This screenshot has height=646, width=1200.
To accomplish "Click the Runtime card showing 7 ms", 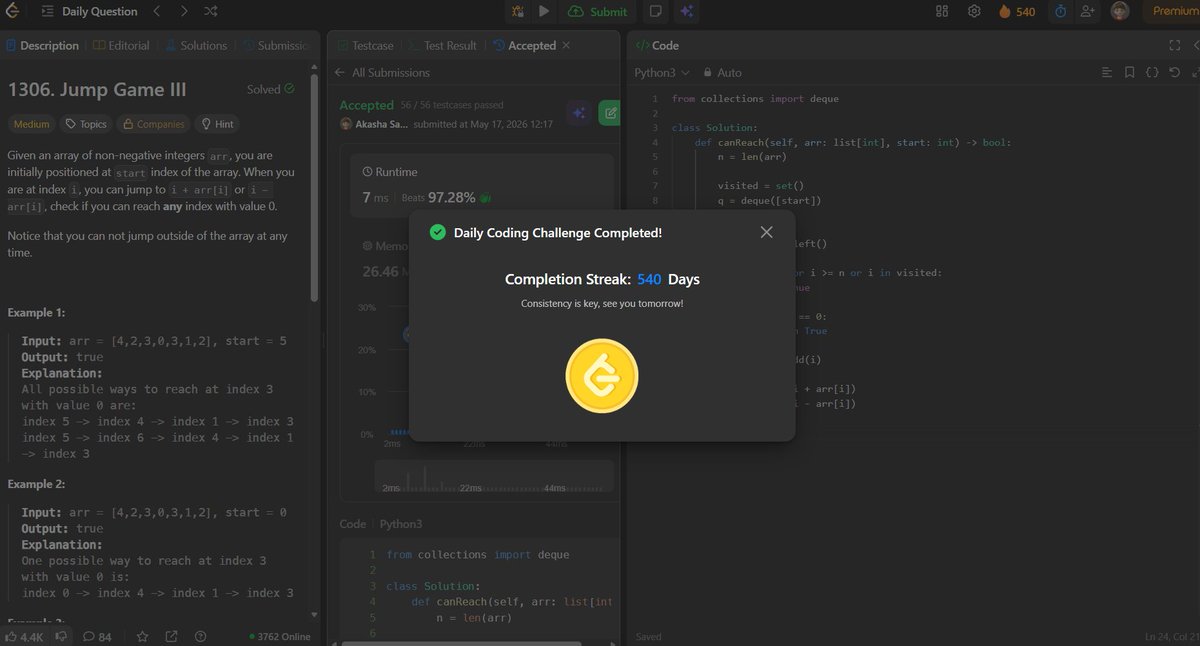I will click(482, 186).
